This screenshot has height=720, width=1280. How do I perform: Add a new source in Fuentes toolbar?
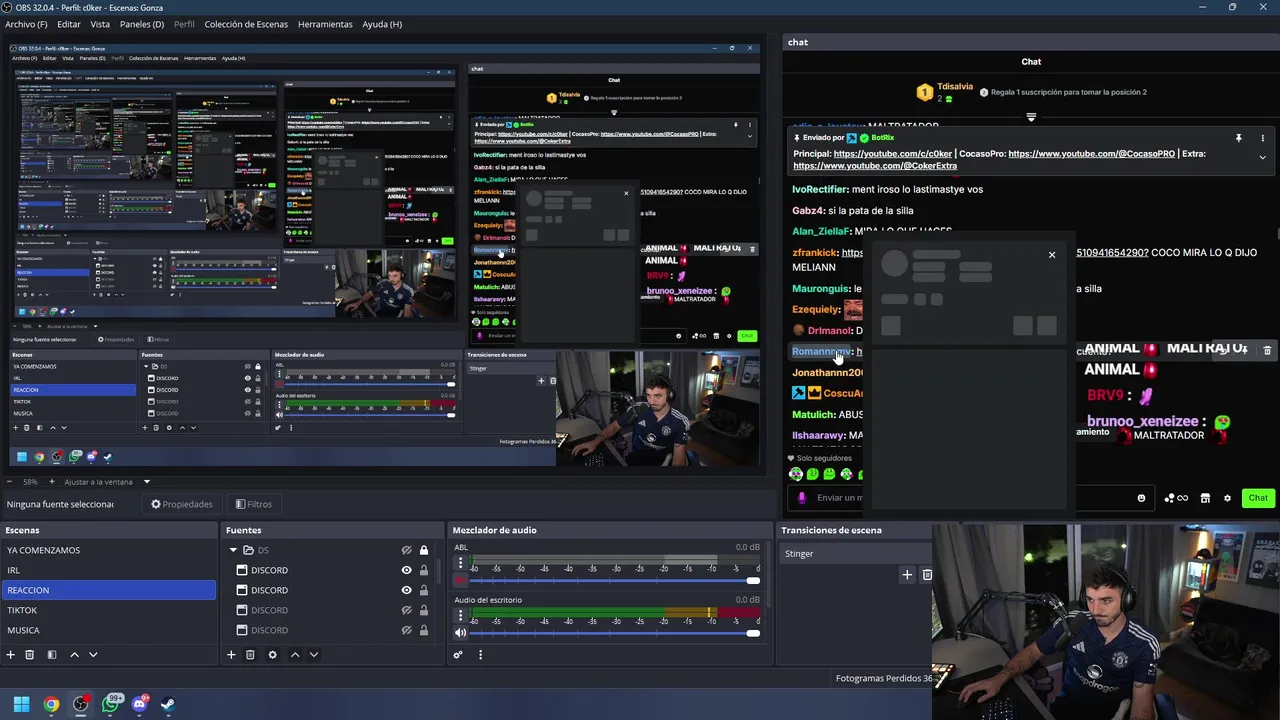click(x=231, y=655)
